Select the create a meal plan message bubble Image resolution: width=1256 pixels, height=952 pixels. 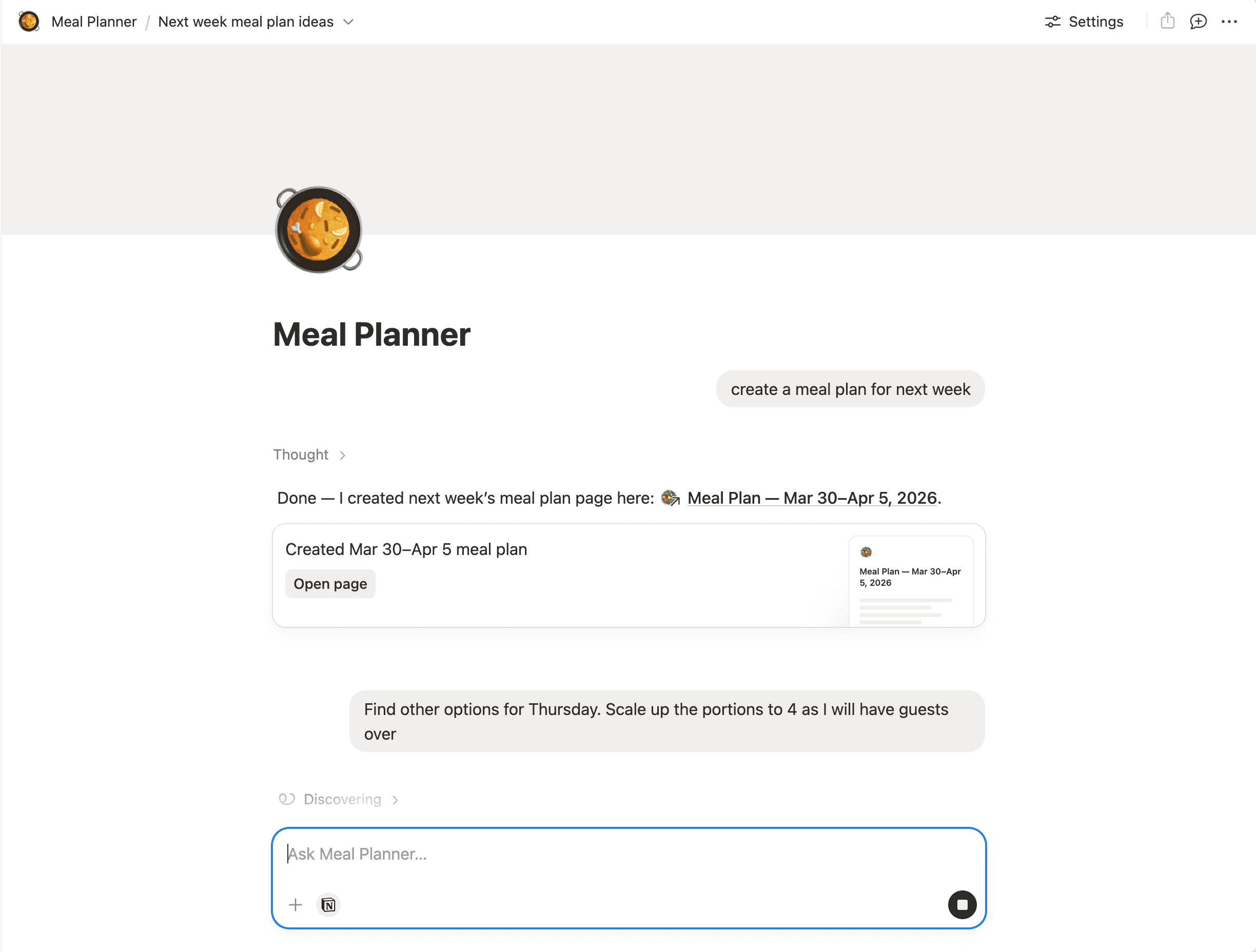(x=850, y=389)
